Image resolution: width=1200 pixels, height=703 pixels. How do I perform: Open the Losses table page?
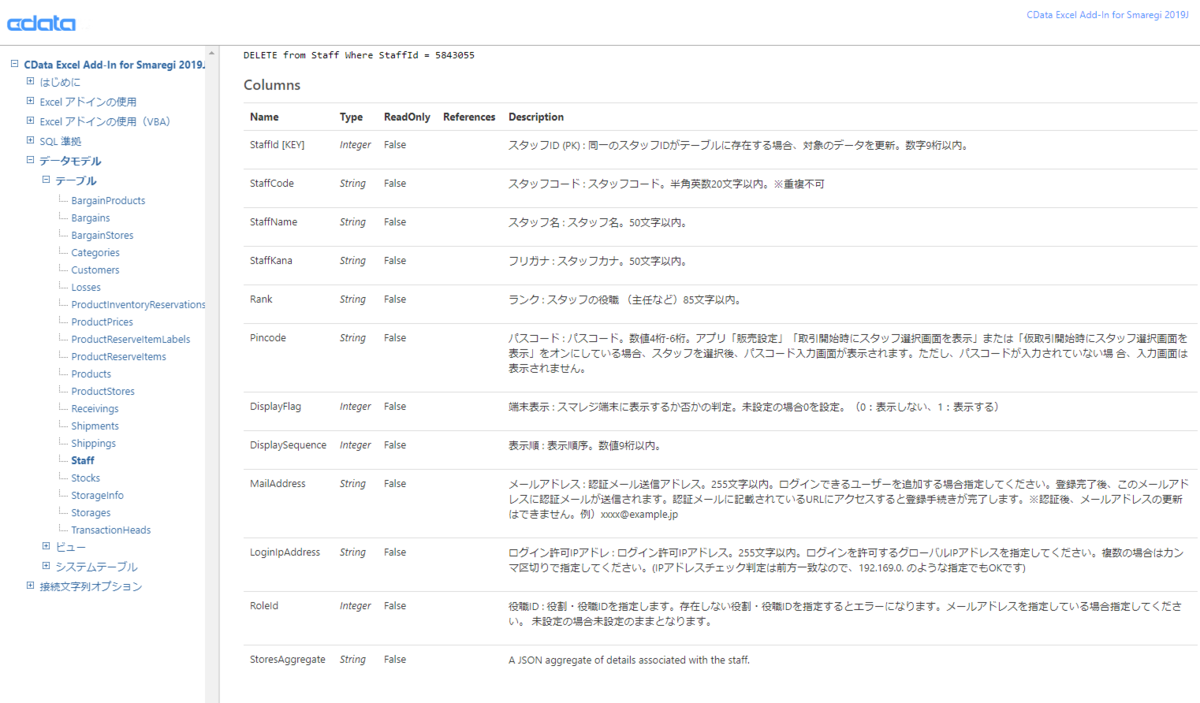[86, 287]
